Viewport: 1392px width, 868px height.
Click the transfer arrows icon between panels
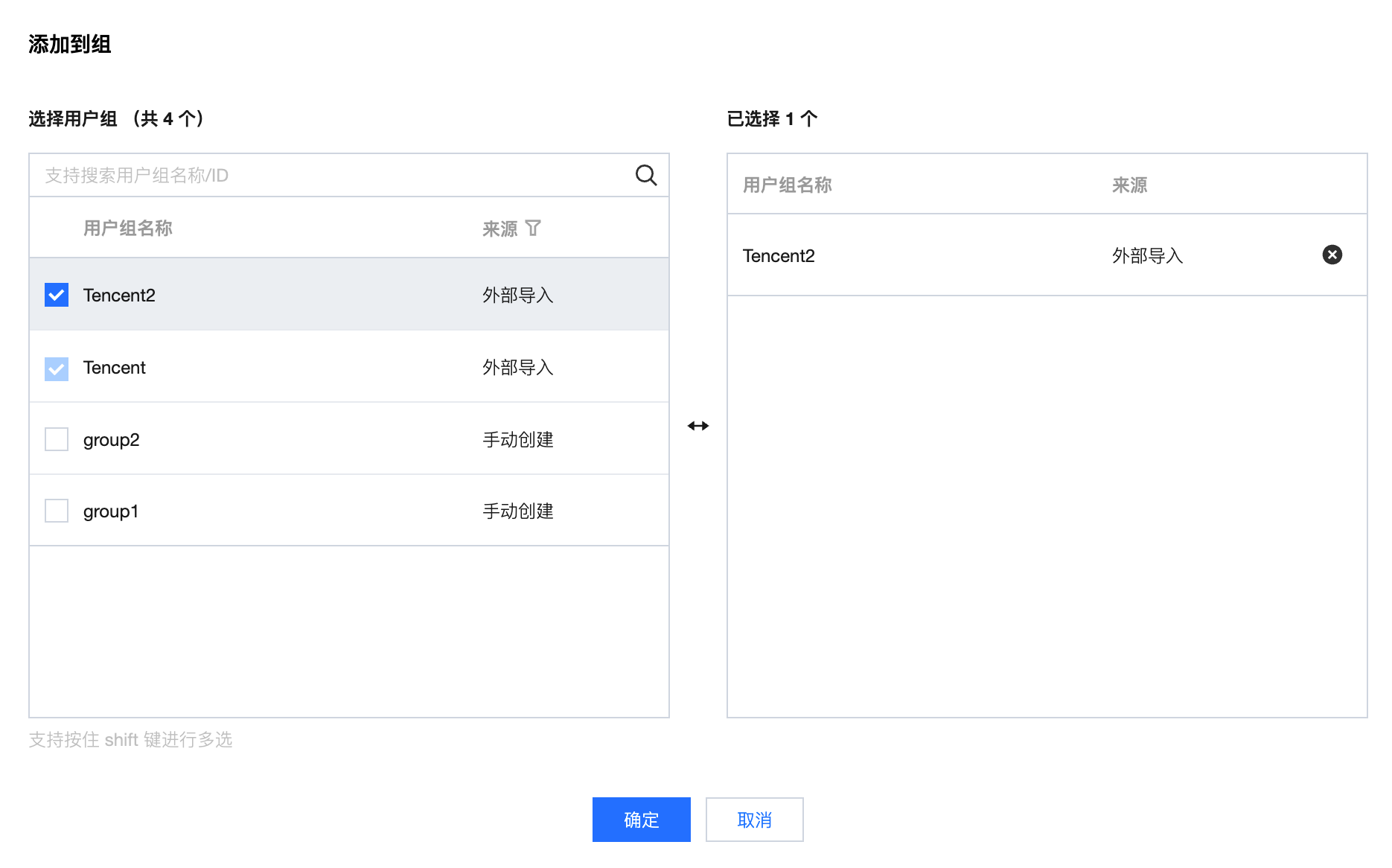click(x=698, y=426)
